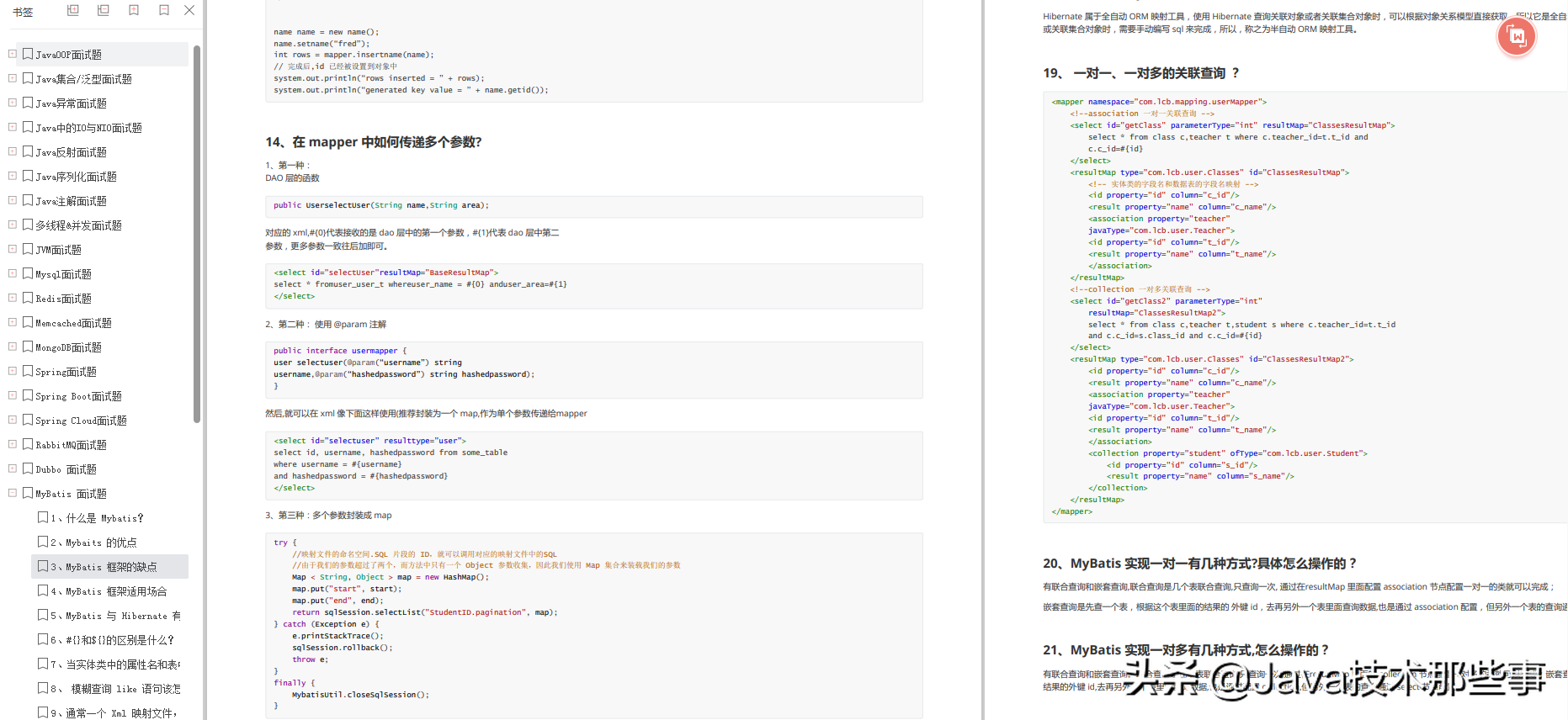Viewport: 1568px width, 720px height.
Task: Jump to bookmark 7、当实体类中的属性名和表
Action: [115, 664]
